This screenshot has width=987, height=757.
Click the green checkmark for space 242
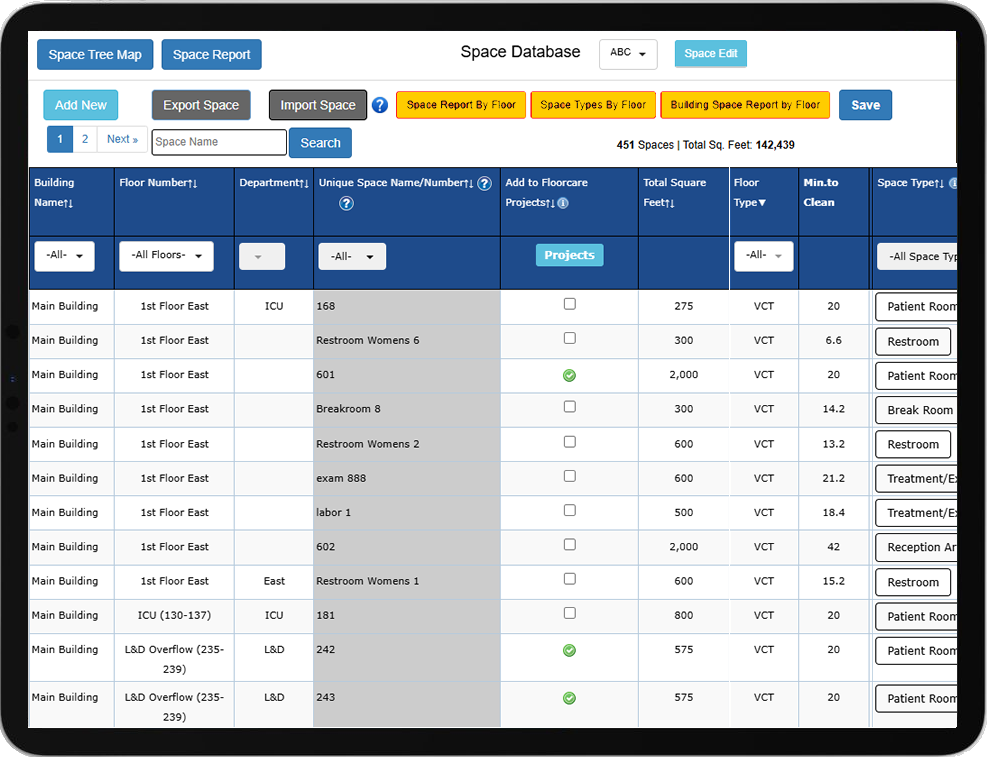pos(569,650)
